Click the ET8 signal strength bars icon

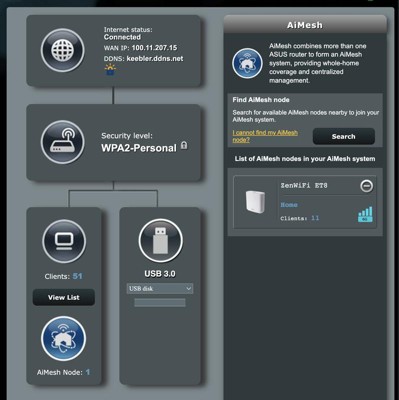(x=365, y=214)
